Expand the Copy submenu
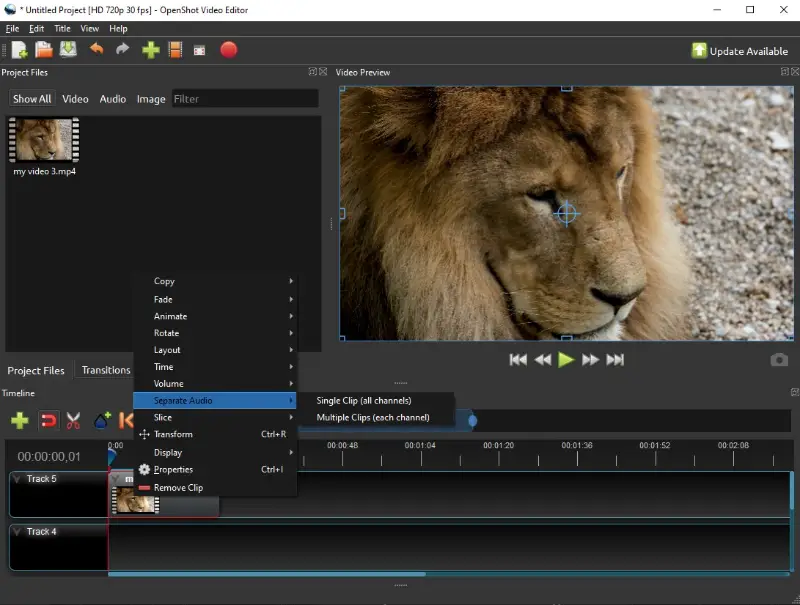800x605 pixels. (215, 281)
